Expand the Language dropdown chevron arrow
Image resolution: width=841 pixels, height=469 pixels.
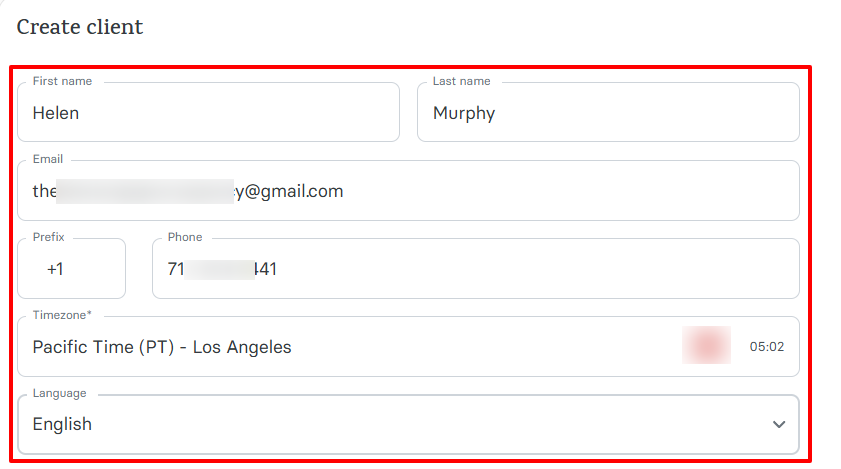[x=779, y=424]
